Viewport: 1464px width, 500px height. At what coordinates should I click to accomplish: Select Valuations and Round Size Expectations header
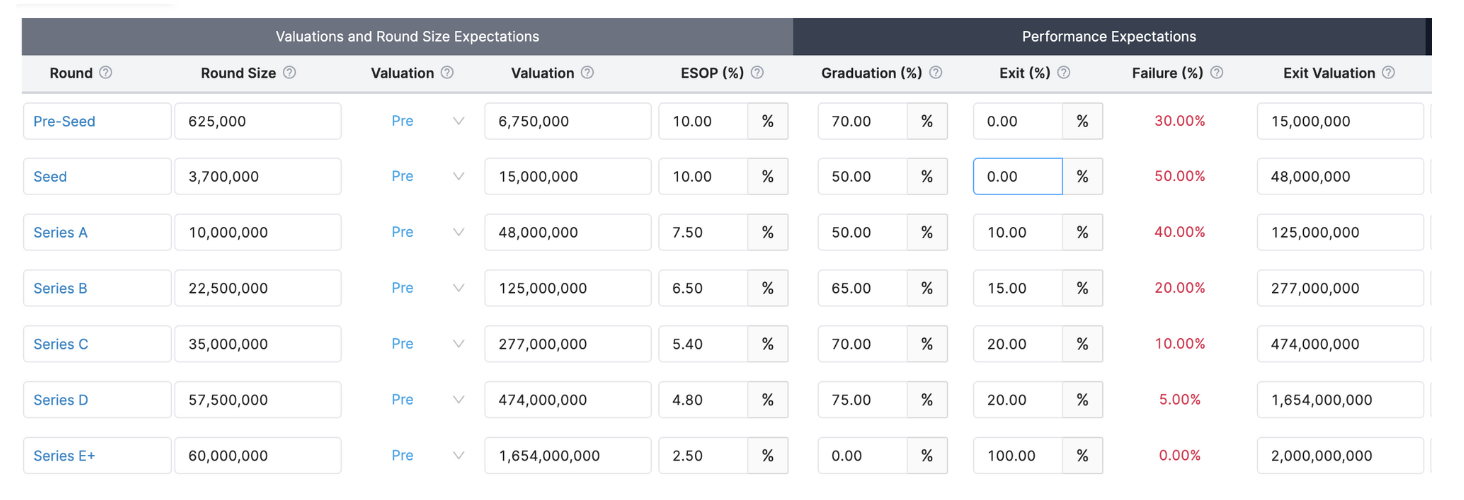pos(407,37)
